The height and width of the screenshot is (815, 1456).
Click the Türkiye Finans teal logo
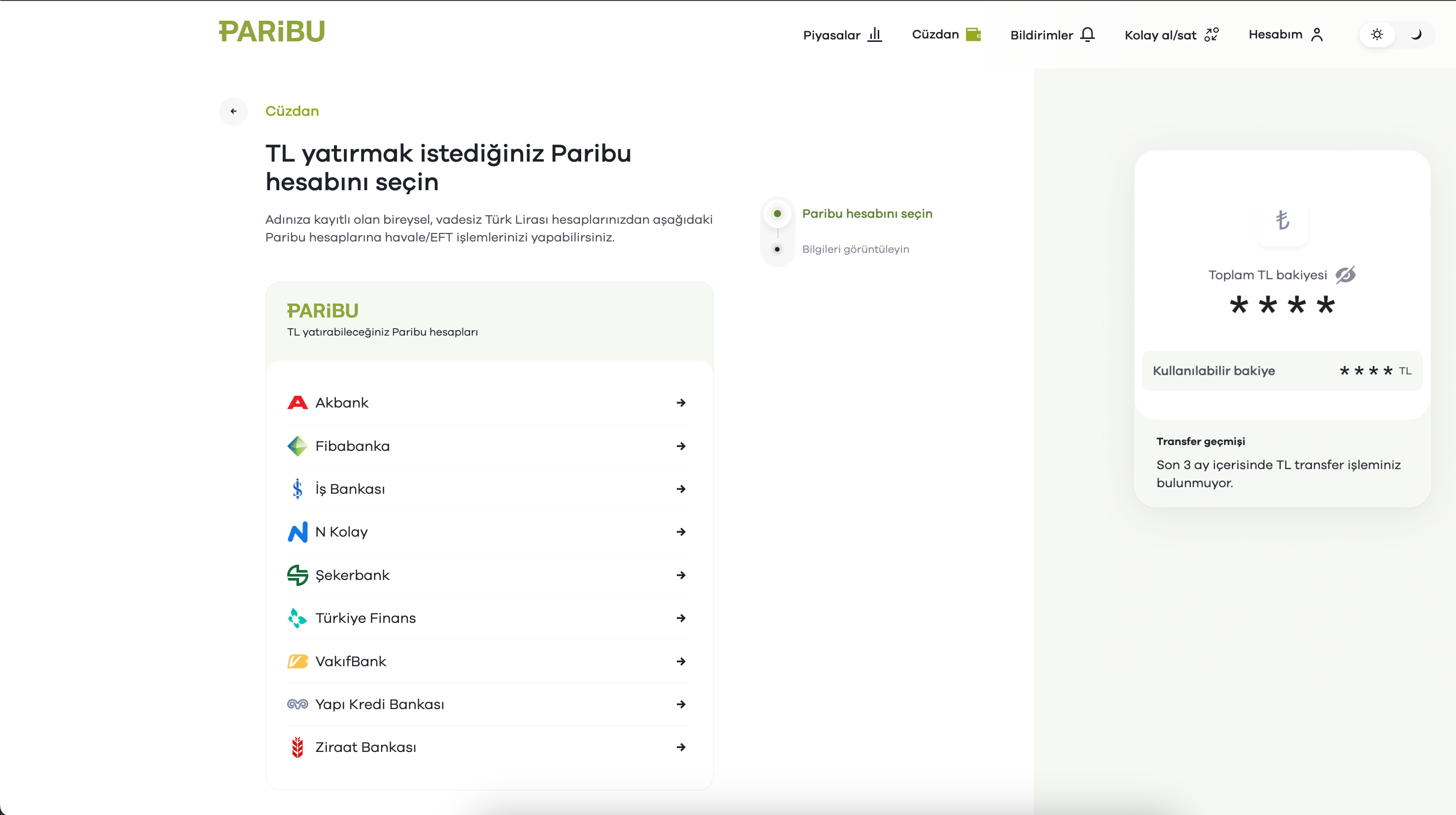tap(298, 618)
